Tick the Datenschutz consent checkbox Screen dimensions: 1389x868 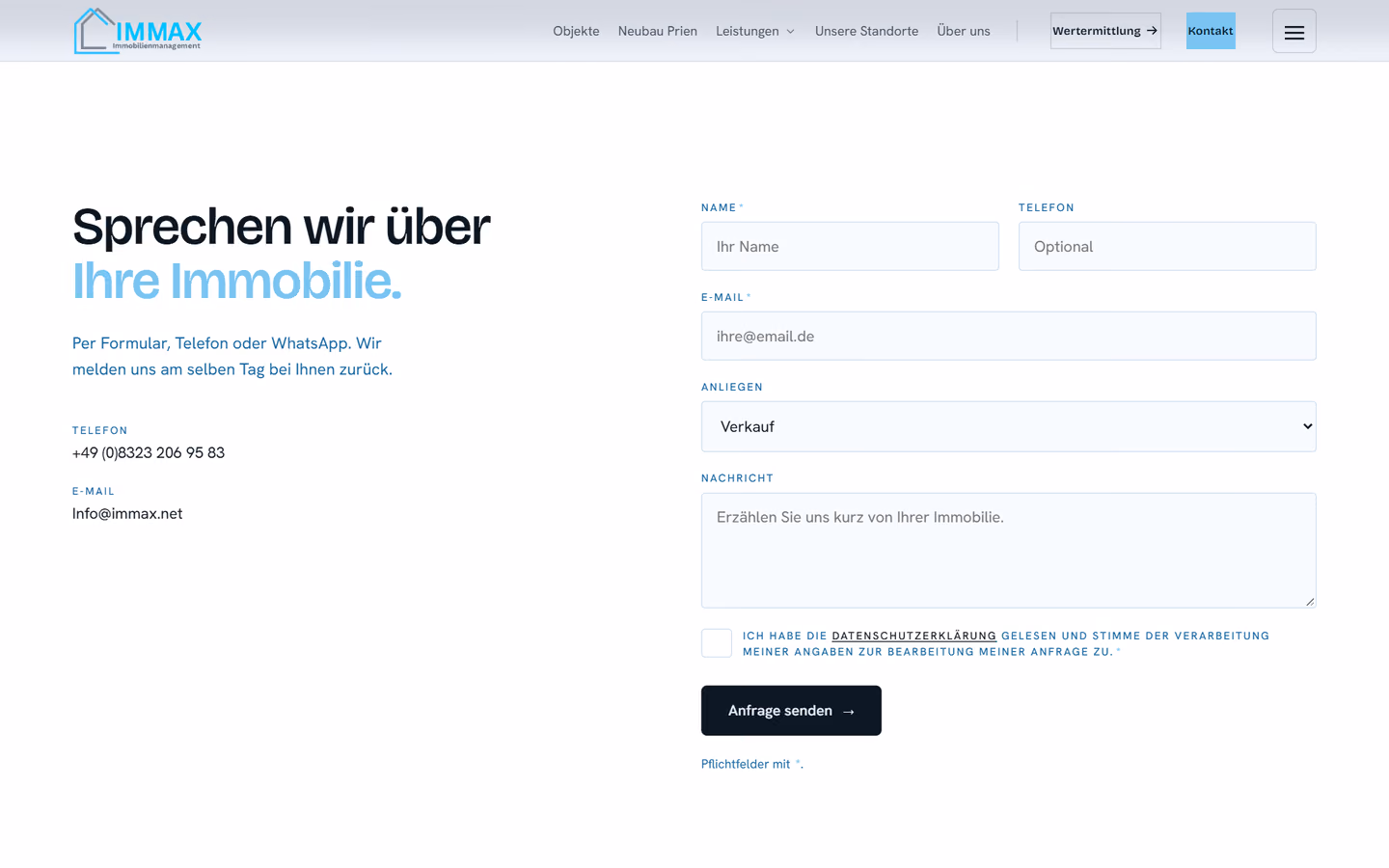(x=717, y=642)
